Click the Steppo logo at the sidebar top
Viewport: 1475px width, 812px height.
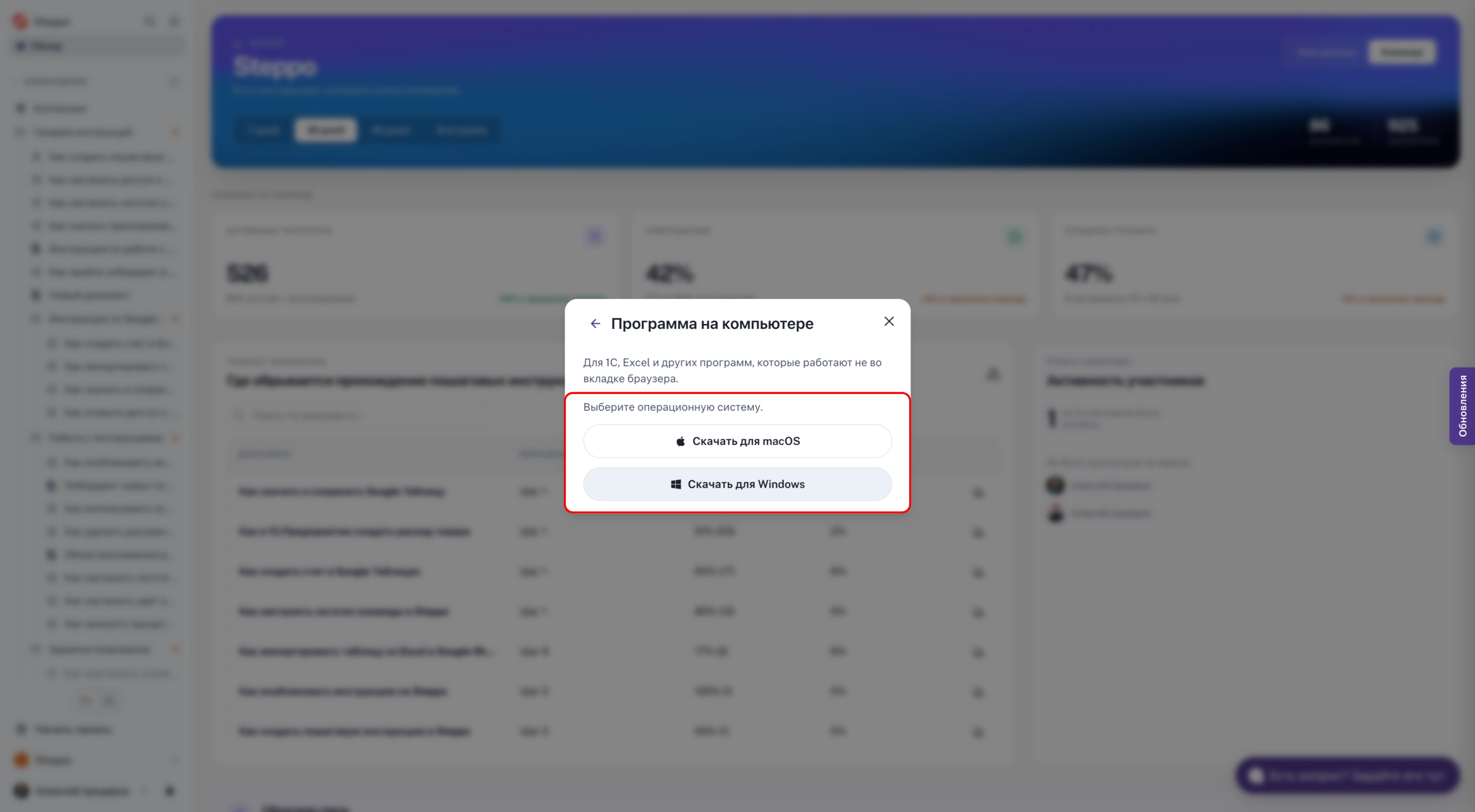(x=21, y=22)
